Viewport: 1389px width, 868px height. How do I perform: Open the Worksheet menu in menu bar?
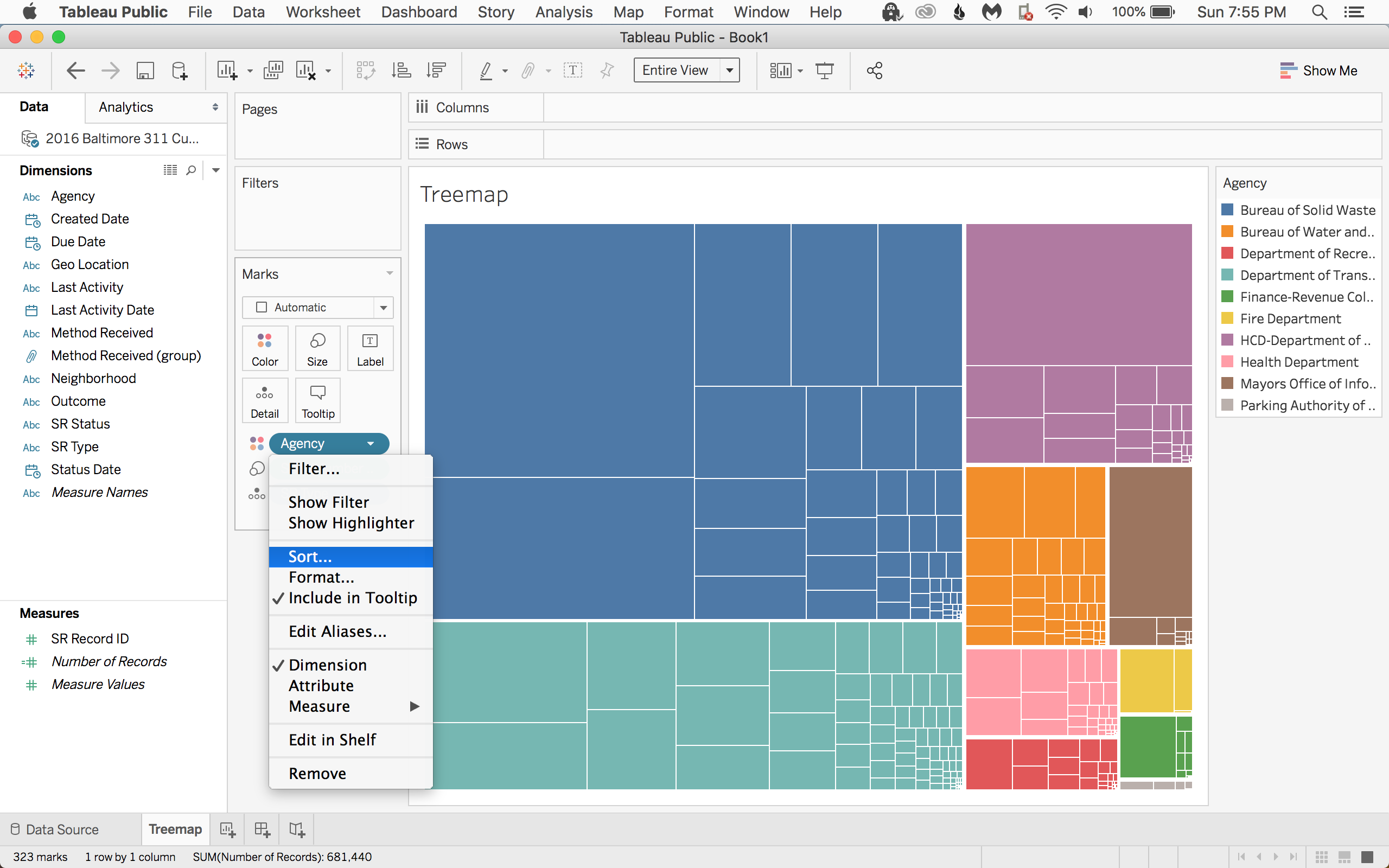click(x=323, y=12)
